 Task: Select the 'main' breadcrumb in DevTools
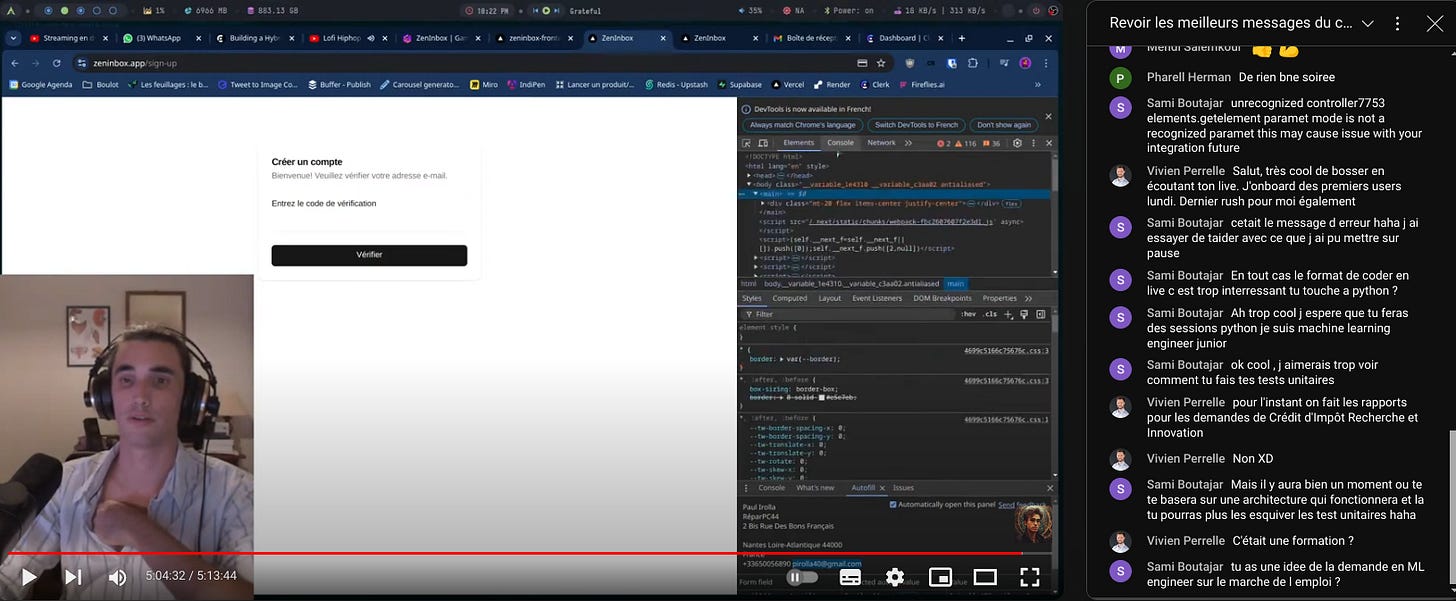point(955,284)
